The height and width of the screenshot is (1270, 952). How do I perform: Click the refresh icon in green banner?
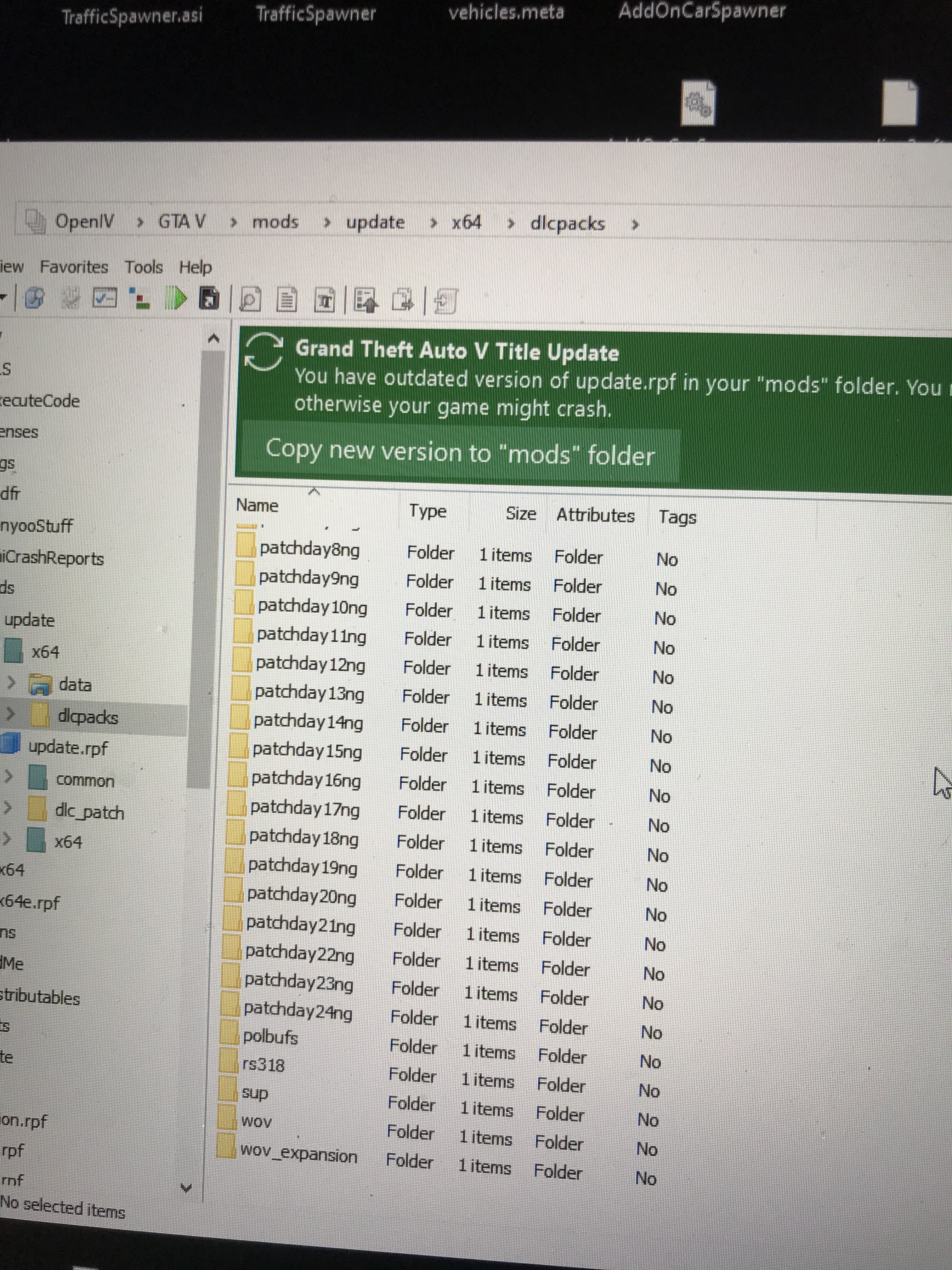pos(263,352)
